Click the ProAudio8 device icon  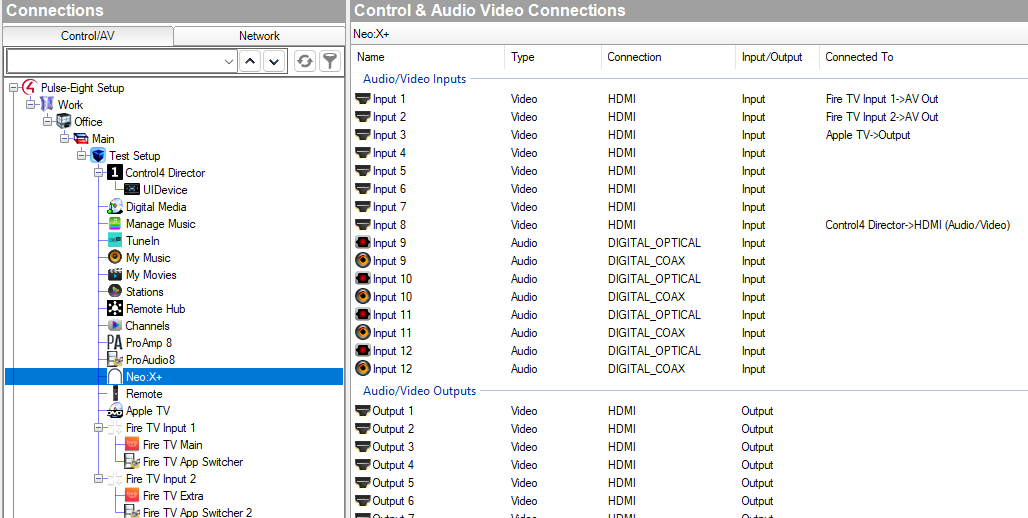click(x=115, y=359)
